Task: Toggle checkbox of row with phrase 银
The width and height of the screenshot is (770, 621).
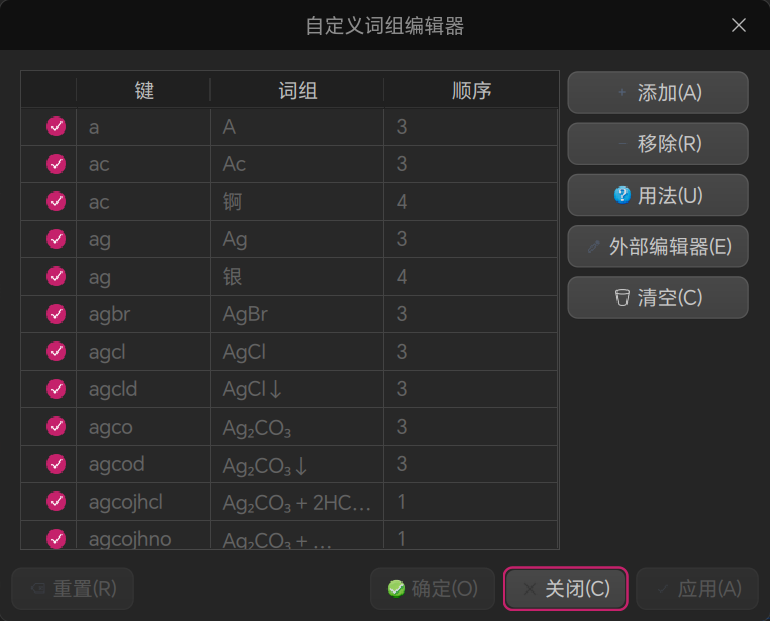Action: pos(56,276)
